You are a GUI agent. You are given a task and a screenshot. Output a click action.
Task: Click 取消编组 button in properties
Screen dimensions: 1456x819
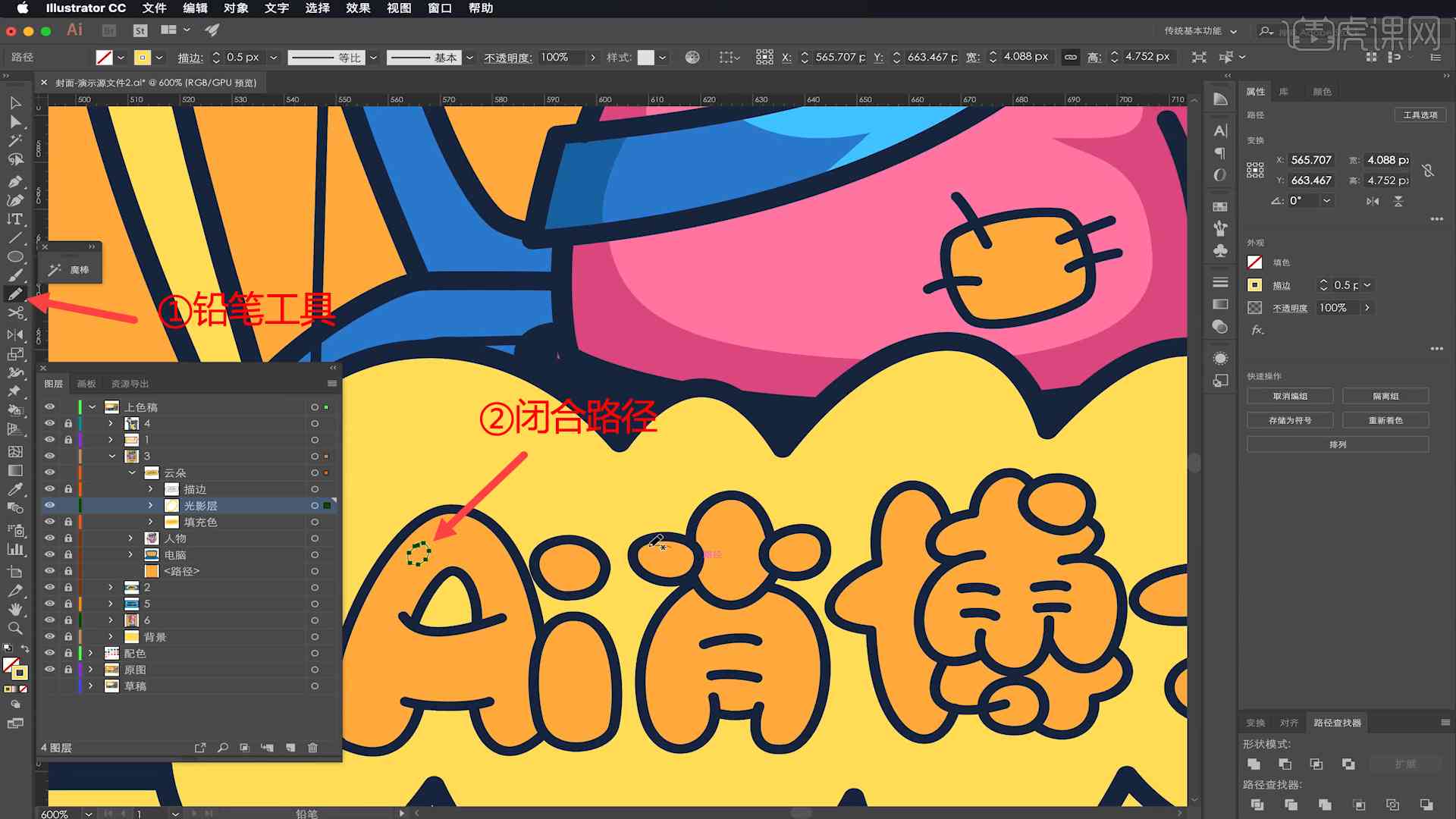pos(1291,396)
